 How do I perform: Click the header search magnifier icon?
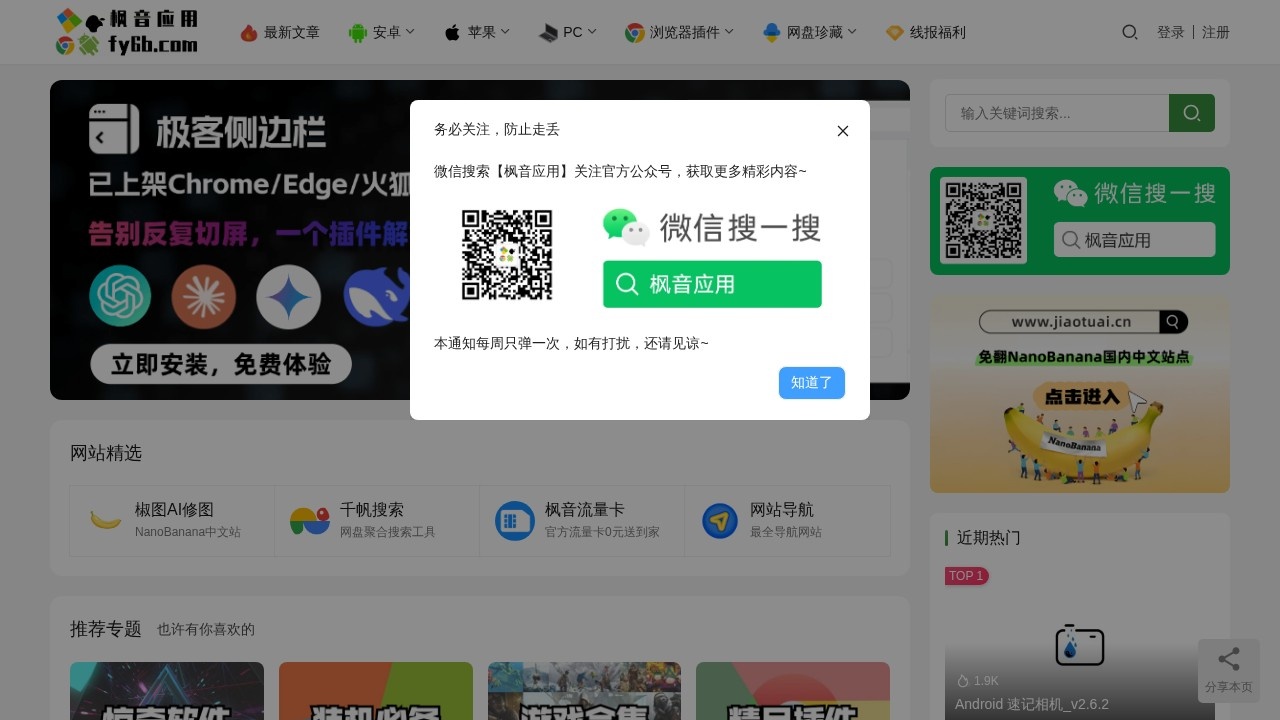1130,32
